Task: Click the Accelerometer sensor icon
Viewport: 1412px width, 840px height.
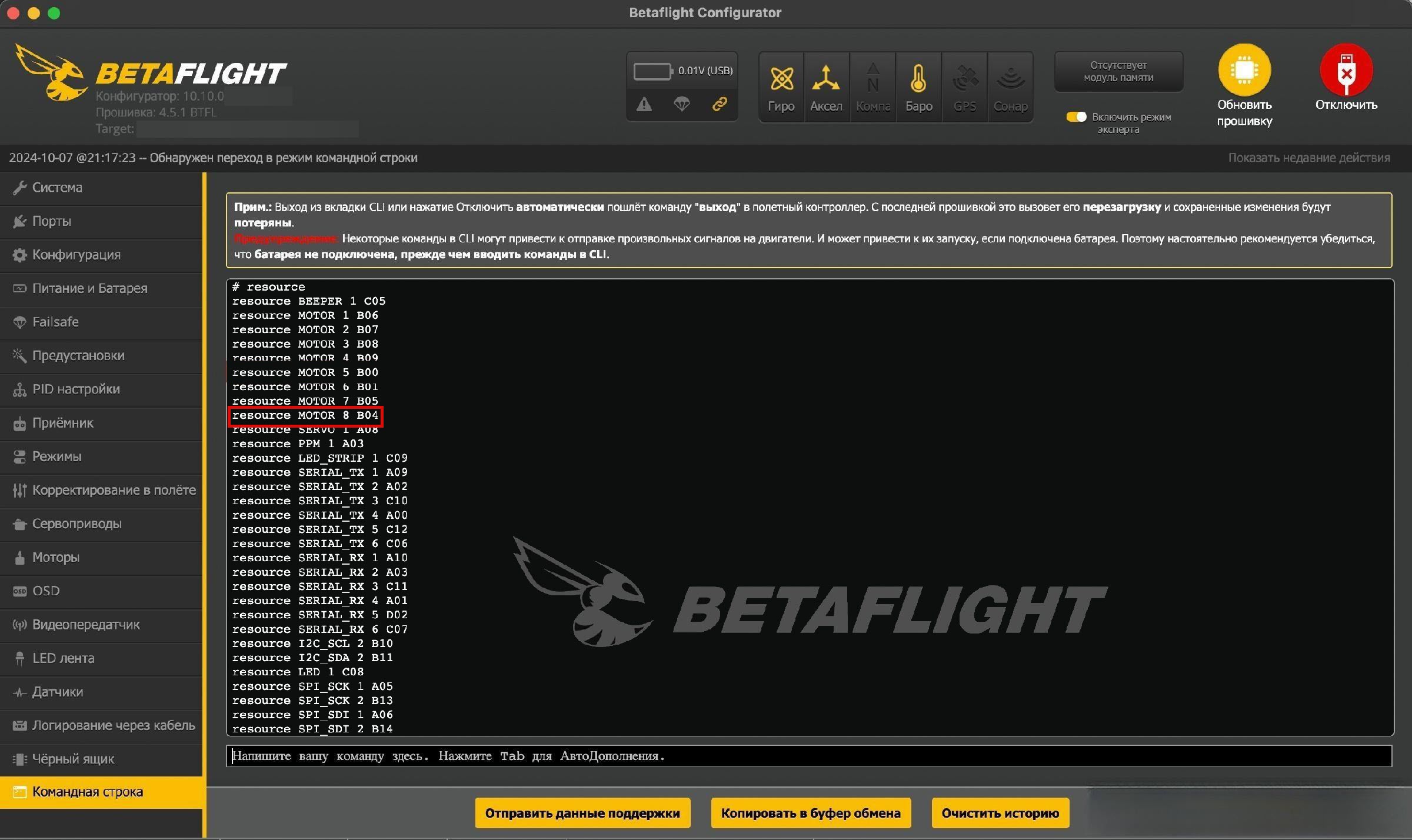Action: coord(827,87)
